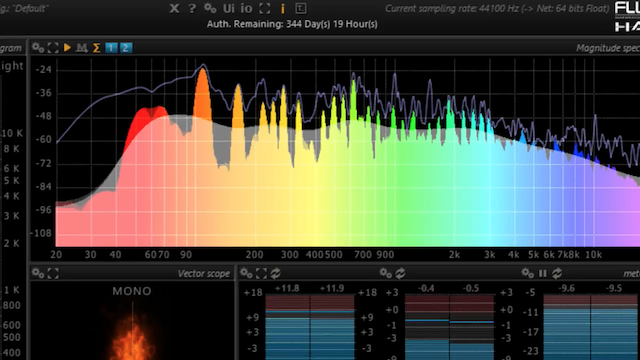The width and height of the screenshot is (640, 360).
Task: Click the boxed T icon in top toolbar
Action: pyautogui.click(x=300, y=8)
